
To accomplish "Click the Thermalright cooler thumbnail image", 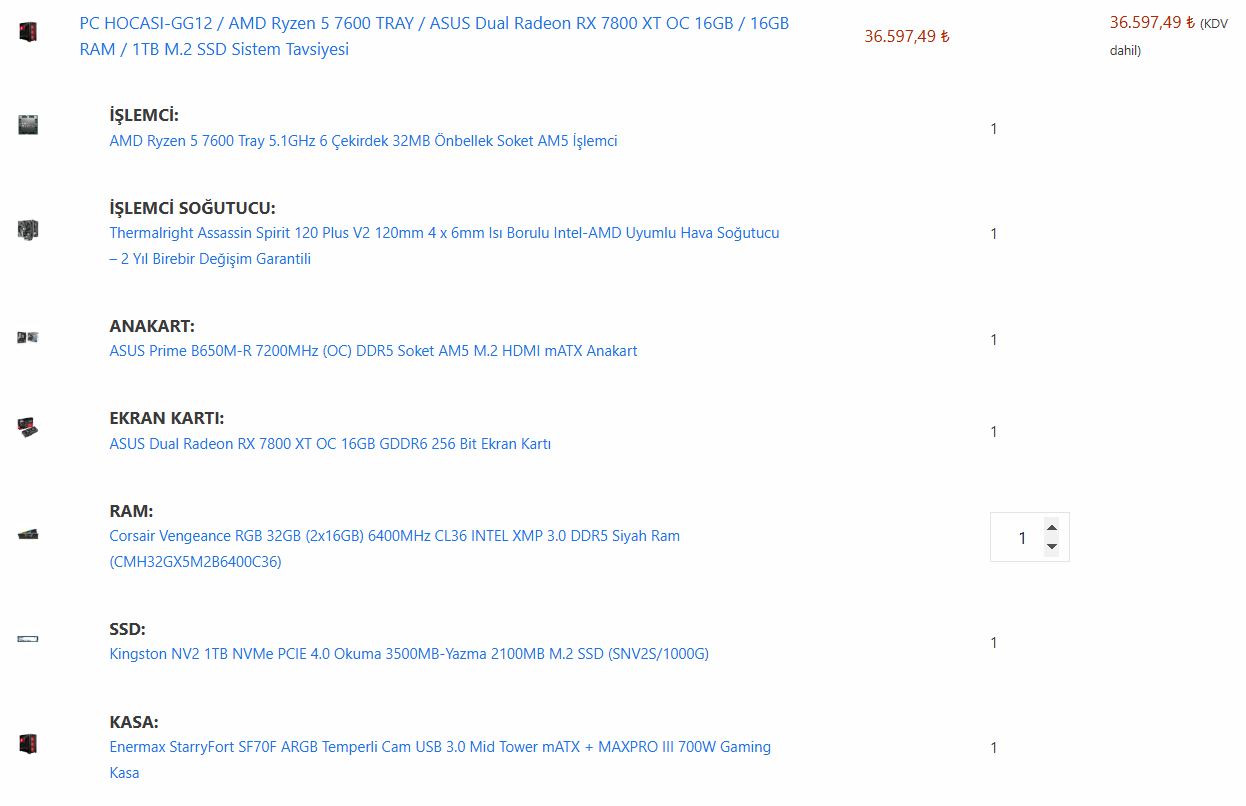I will (x=28, y=230).
